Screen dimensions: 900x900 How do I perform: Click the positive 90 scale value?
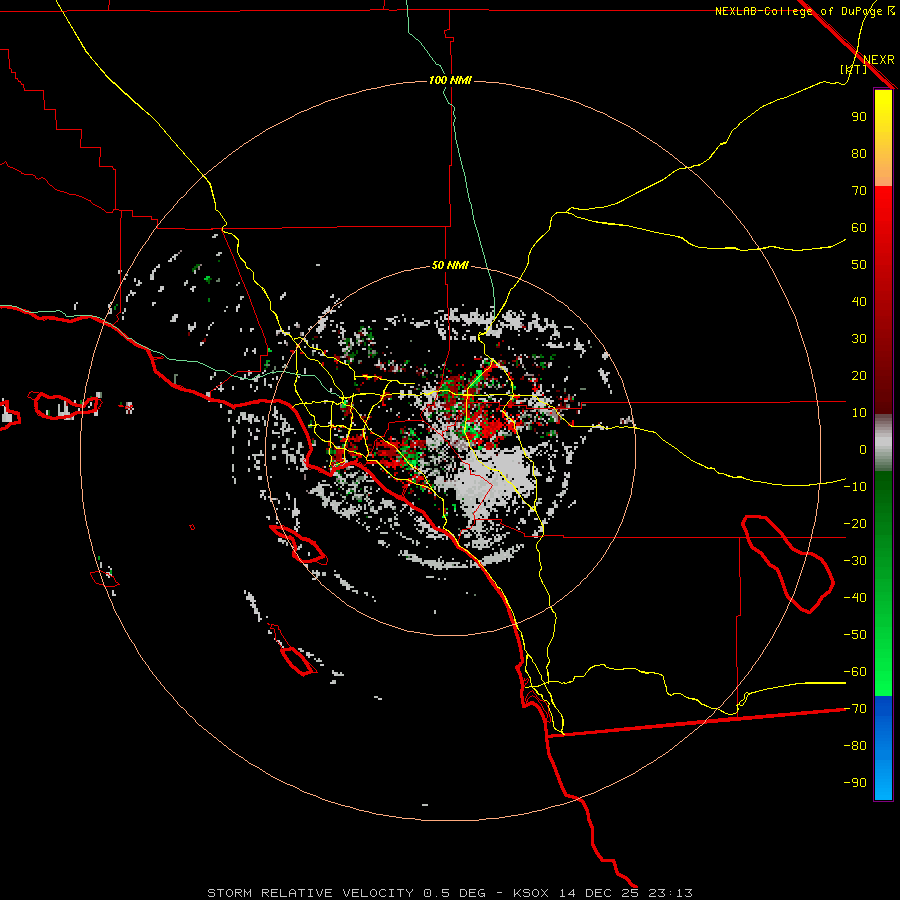pos(859,117)
